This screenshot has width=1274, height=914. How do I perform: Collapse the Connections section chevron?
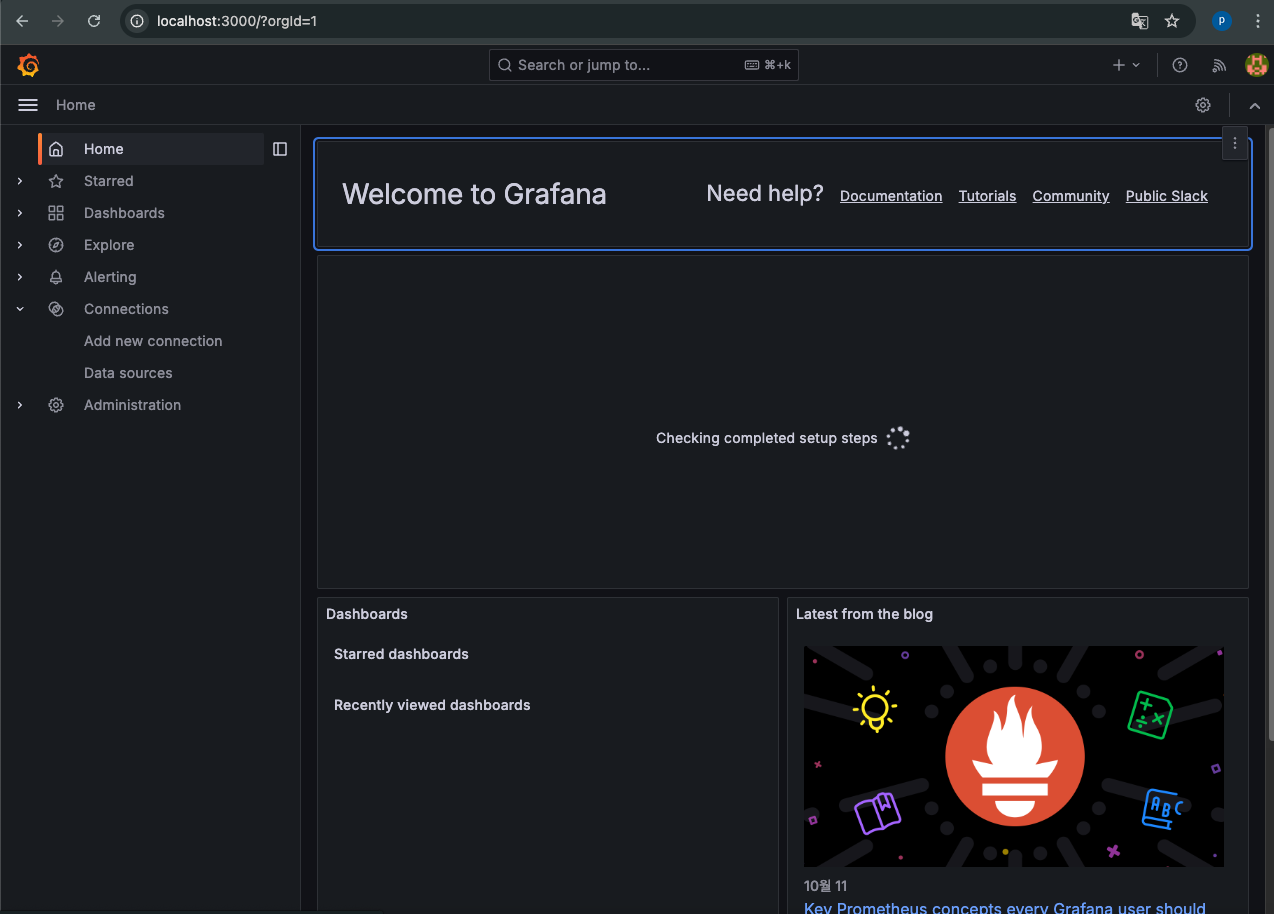20,309
